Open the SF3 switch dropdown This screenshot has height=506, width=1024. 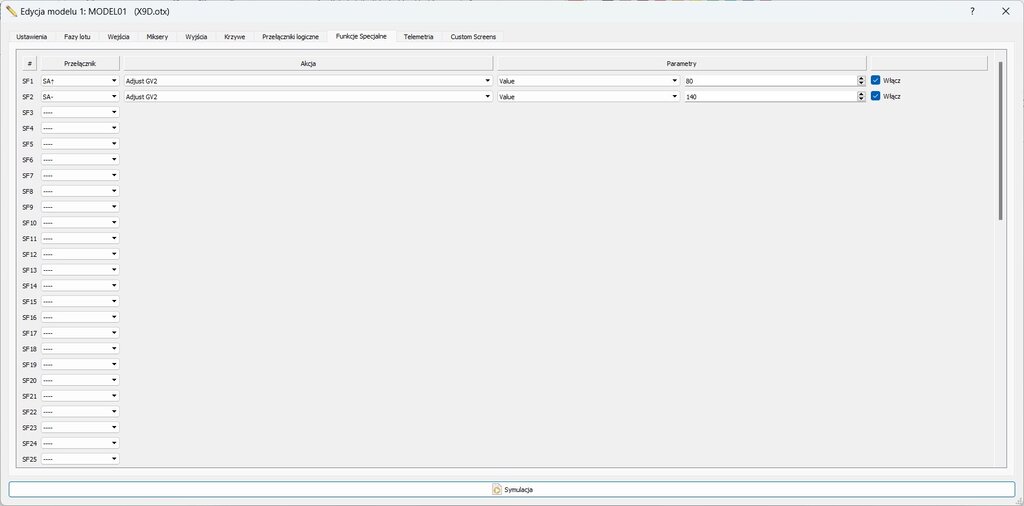(x=80, y=112)
